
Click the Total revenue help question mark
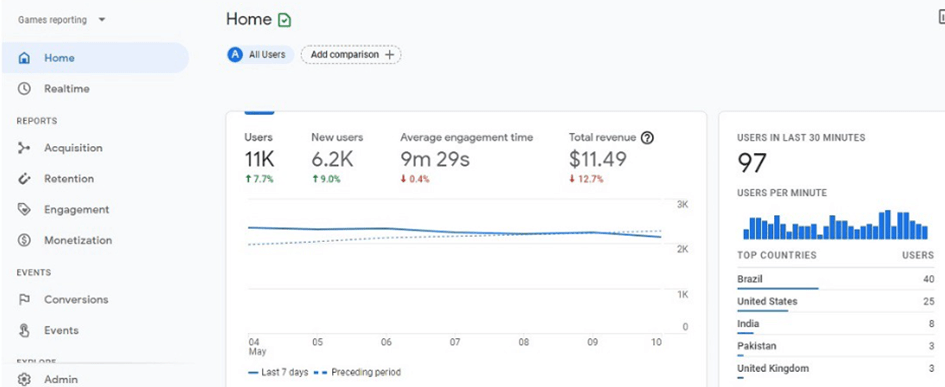click(647, 138)
